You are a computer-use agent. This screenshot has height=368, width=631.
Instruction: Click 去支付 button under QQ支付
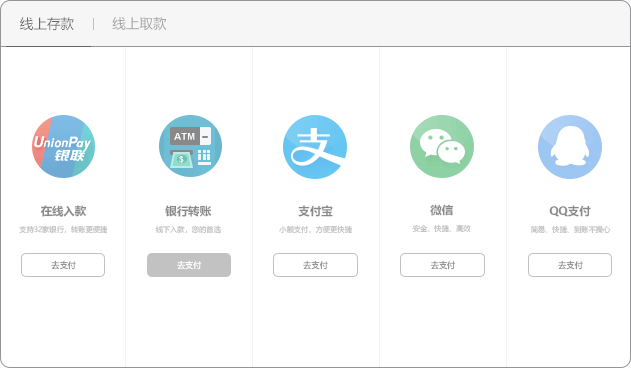tap(570, 265)
